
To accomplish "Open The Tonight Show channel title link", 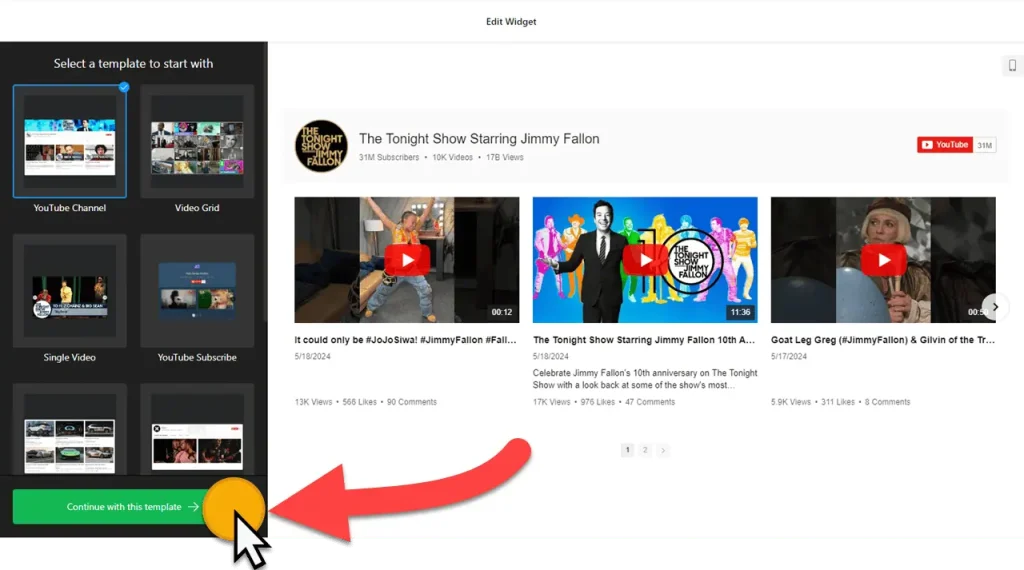I will pyautogui.click(x=479, y=139).
